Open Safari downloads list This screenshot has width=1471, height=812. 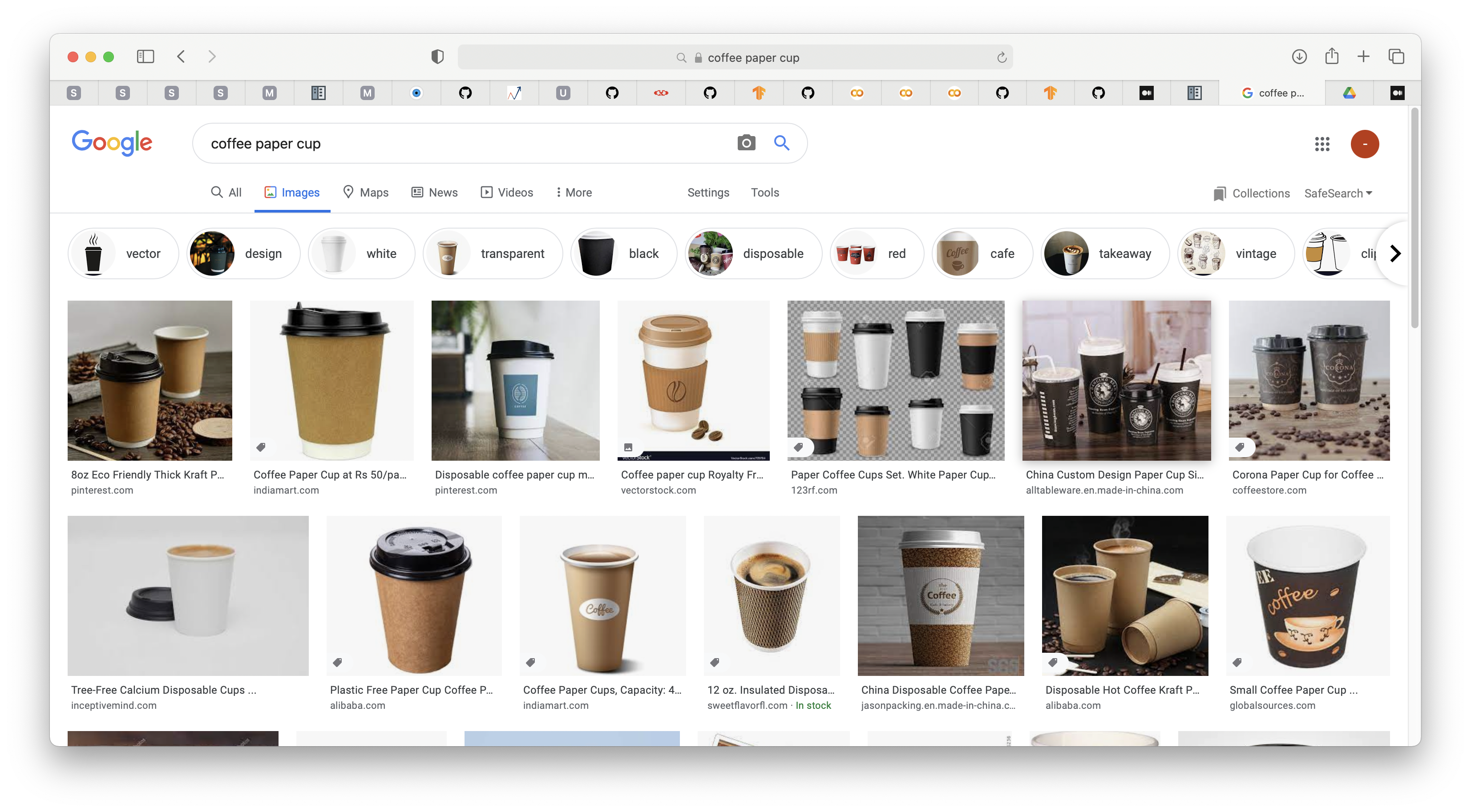[x=1299, y=56]
